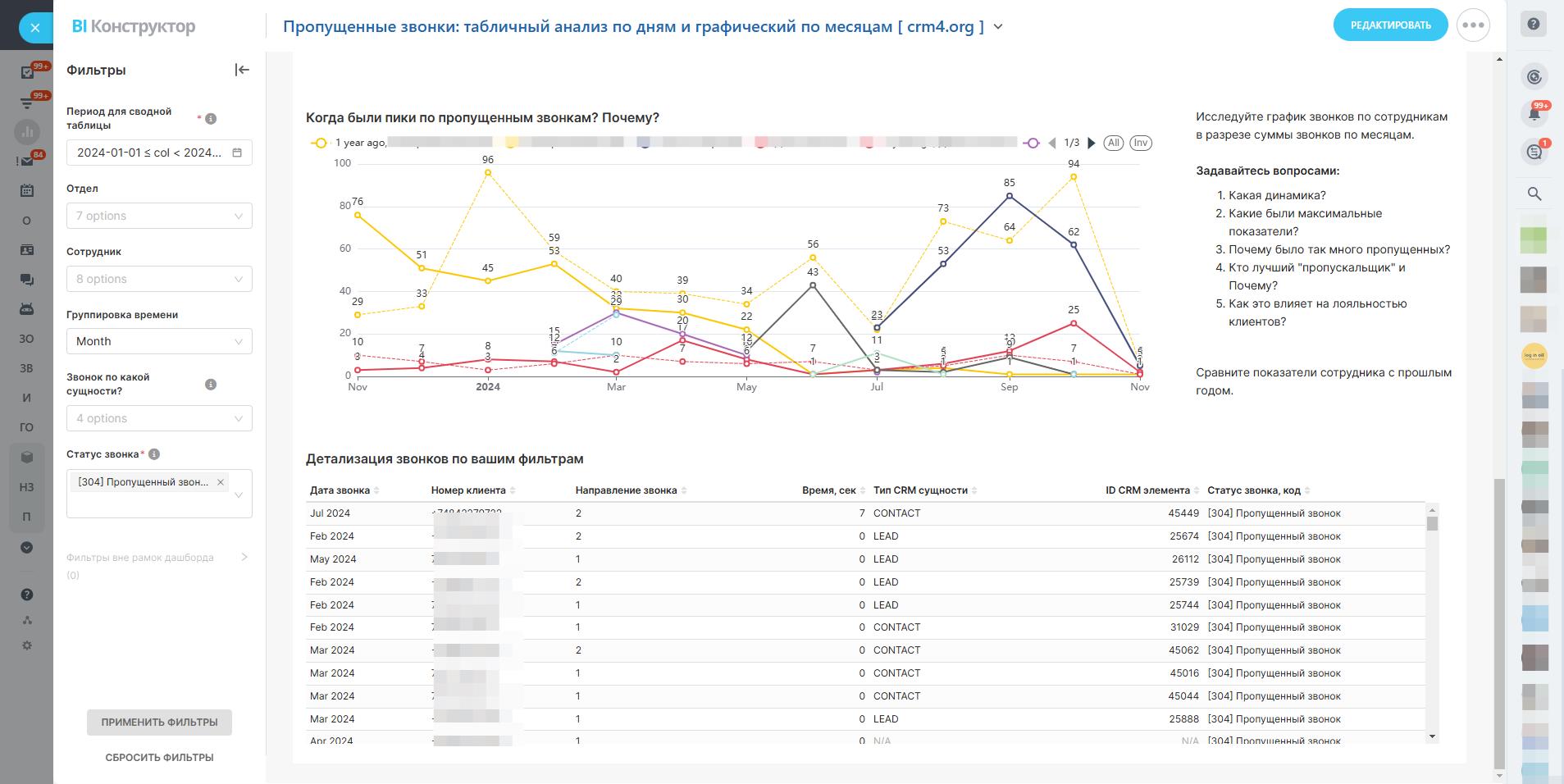Click the settings gear in the left sidebar

(x=27, y=645)
